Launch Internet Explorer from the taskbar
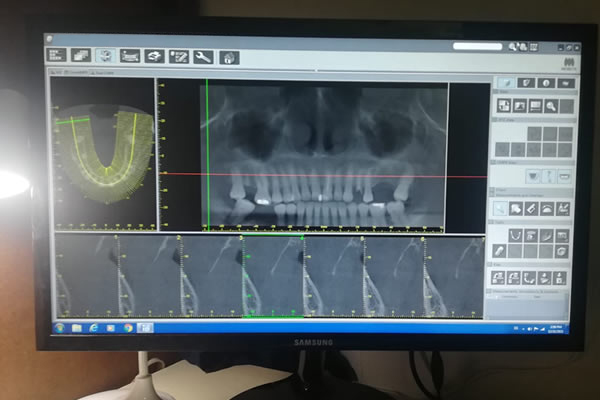Image resolution: width=600 pixels, height=400 pixels. click(x=94, y=328)
